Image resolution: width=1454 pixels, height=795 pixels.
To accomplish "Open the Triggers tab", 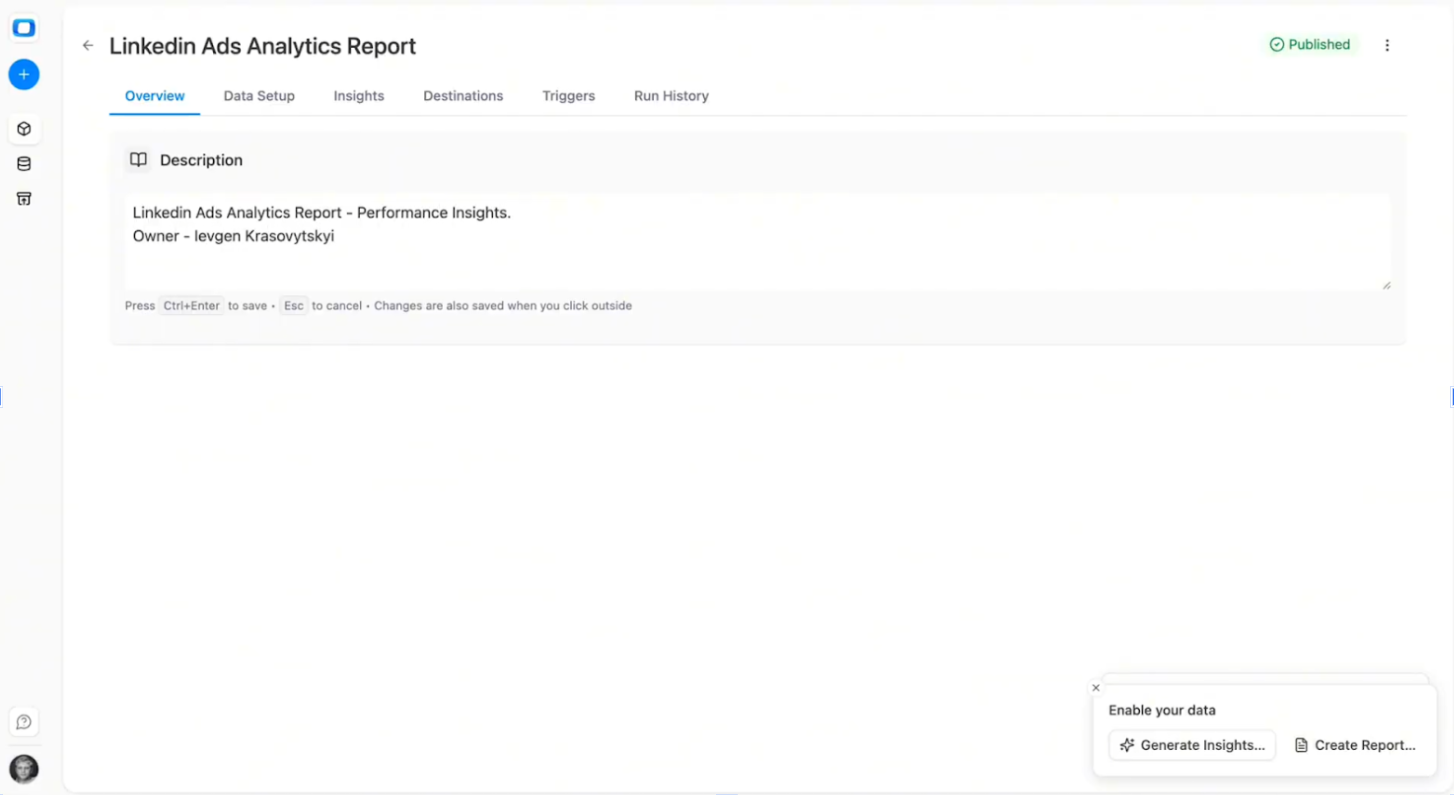I will pos(568,95).
